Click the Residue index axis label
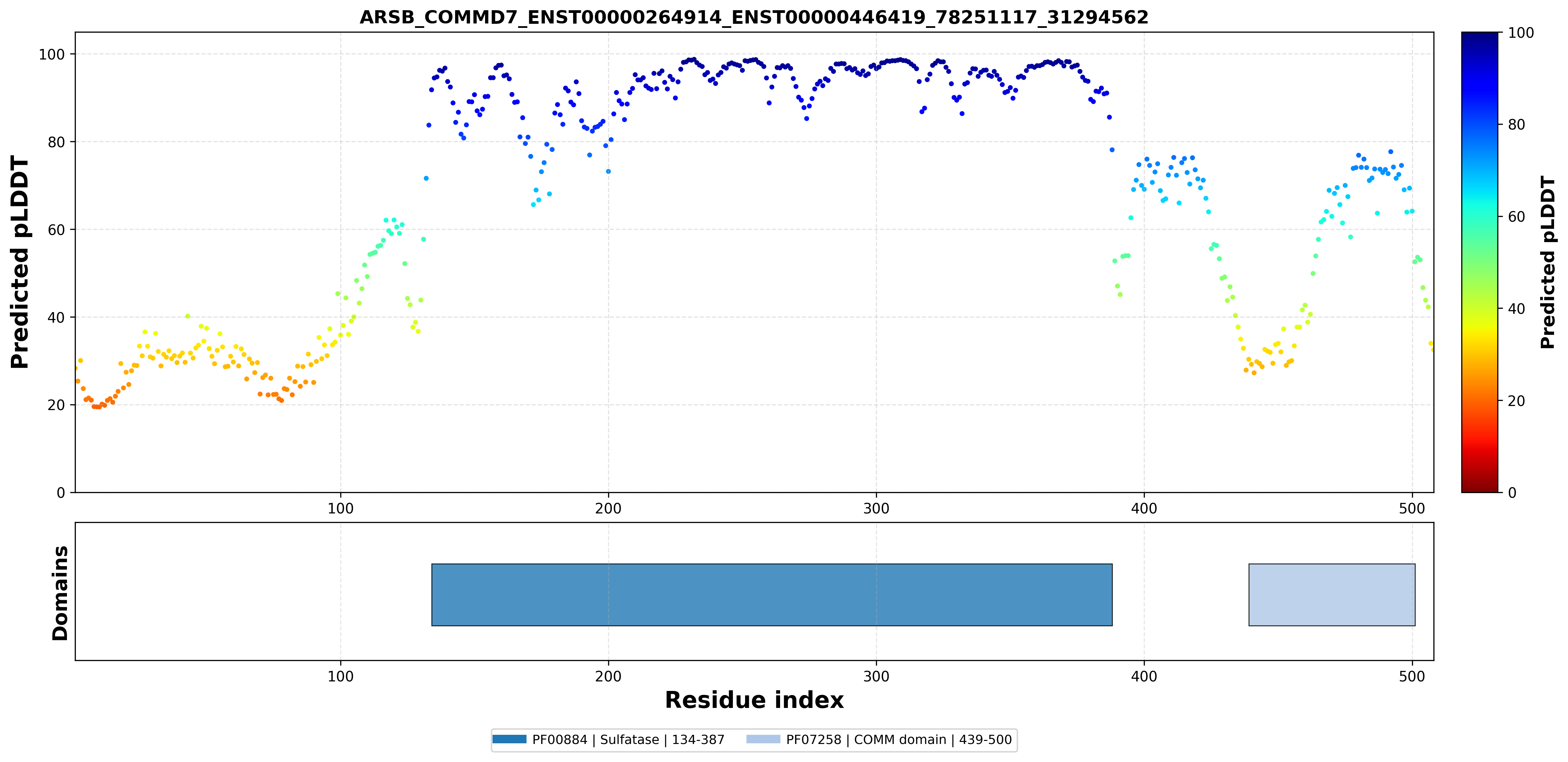Viewport: 1568px width, 762px height. (x=754, y=700)
